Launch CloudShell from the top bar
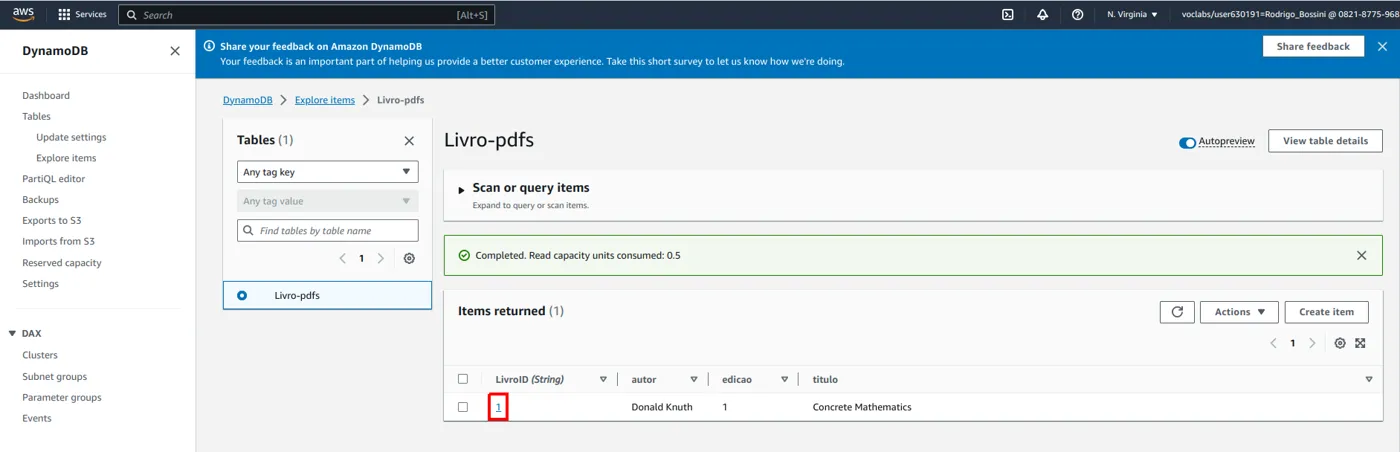This screenshot has width=1400, height=452. [1008, 15]
